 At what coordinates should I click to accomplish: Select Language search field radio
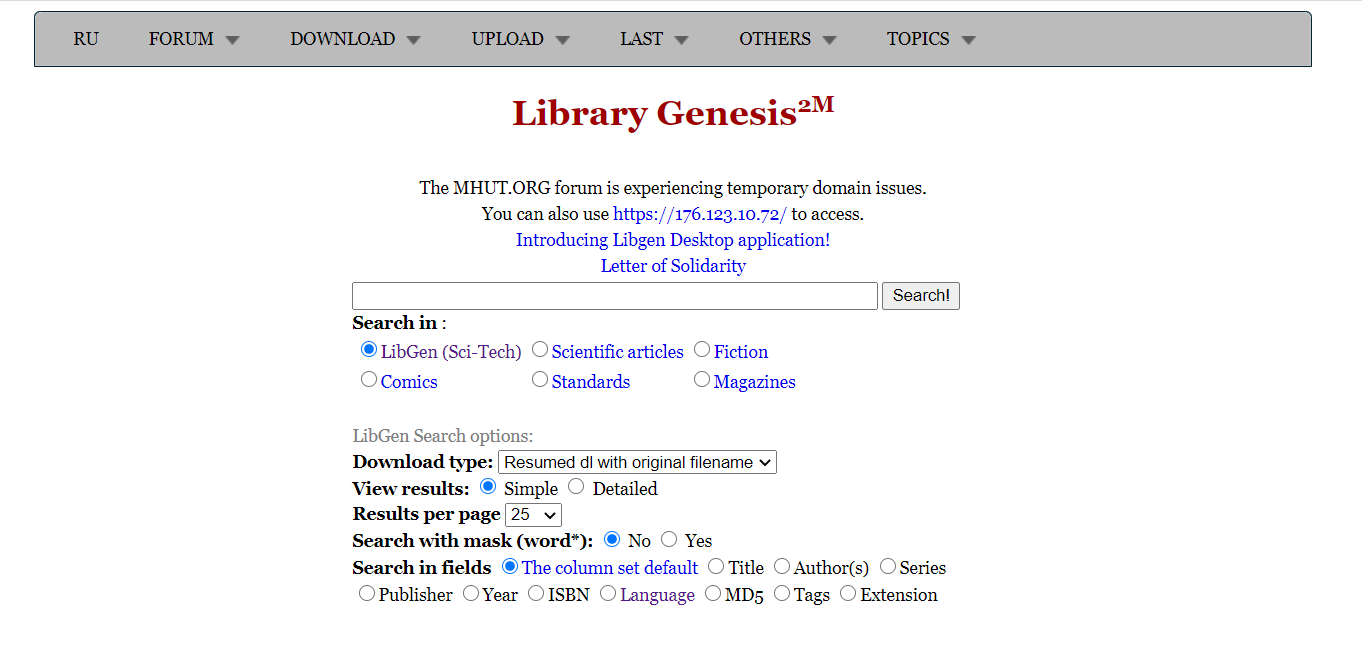(x=608, y=593)
